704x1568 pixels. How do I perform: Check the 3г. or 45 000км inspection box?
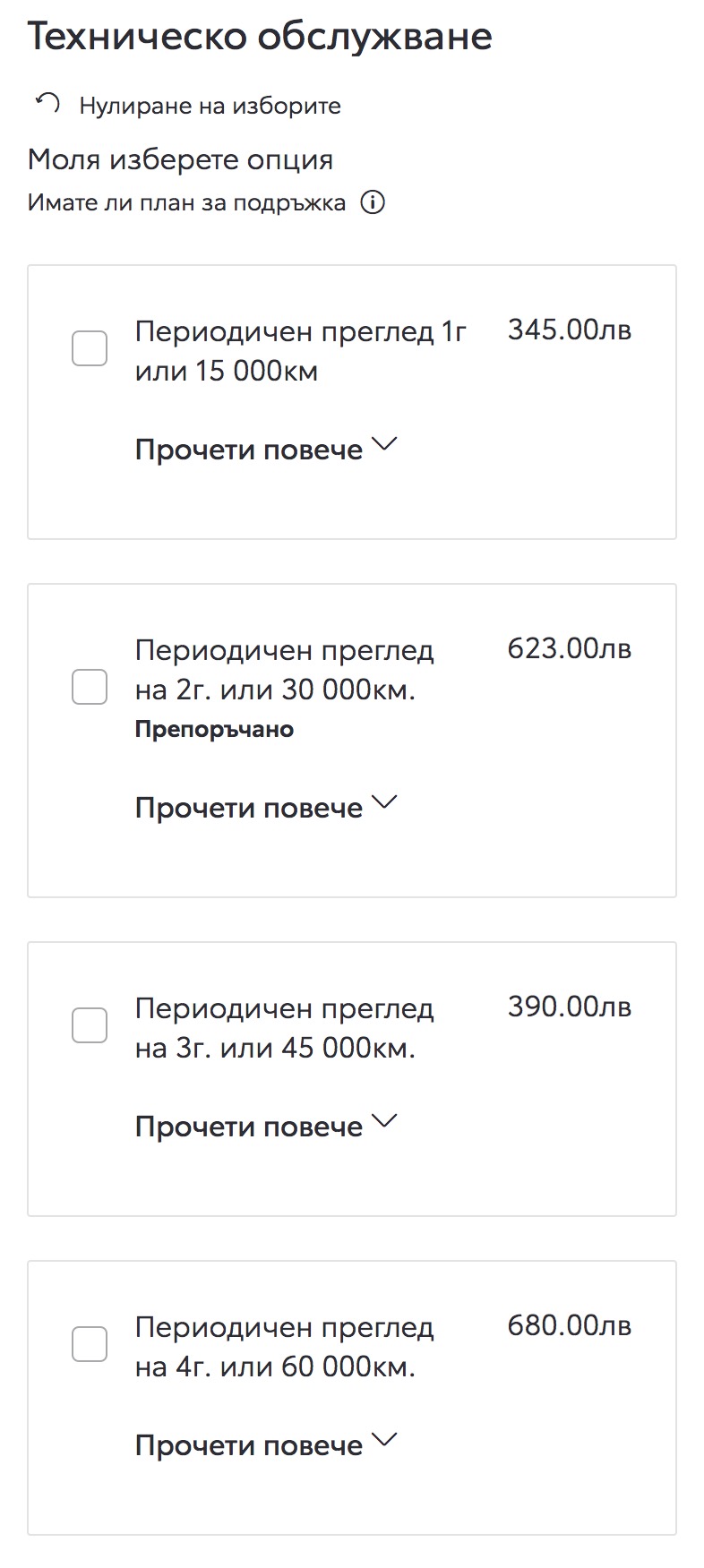tap(90, 1025)
